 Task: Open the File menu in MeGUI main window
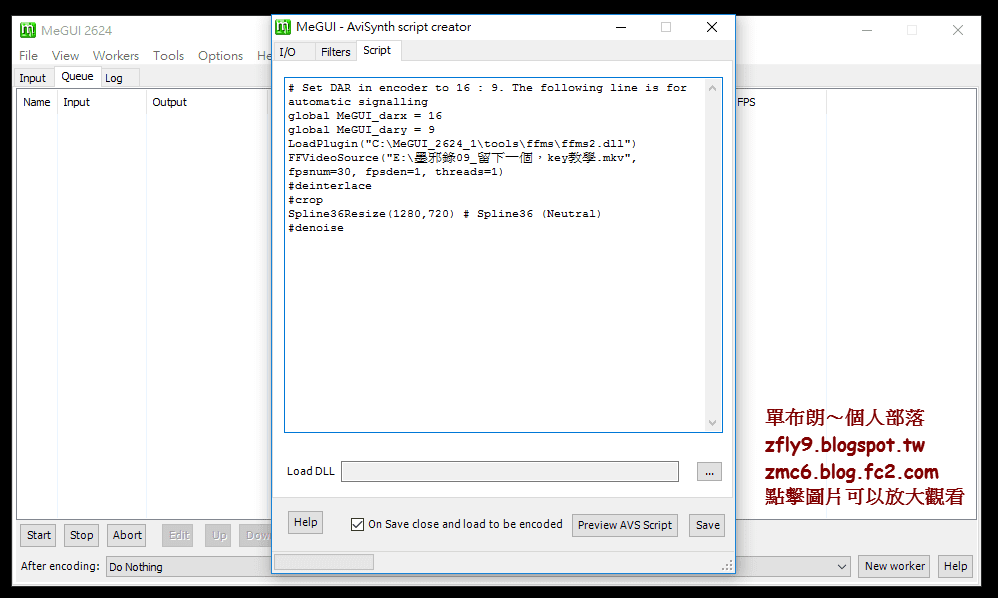tap(29, 56)
